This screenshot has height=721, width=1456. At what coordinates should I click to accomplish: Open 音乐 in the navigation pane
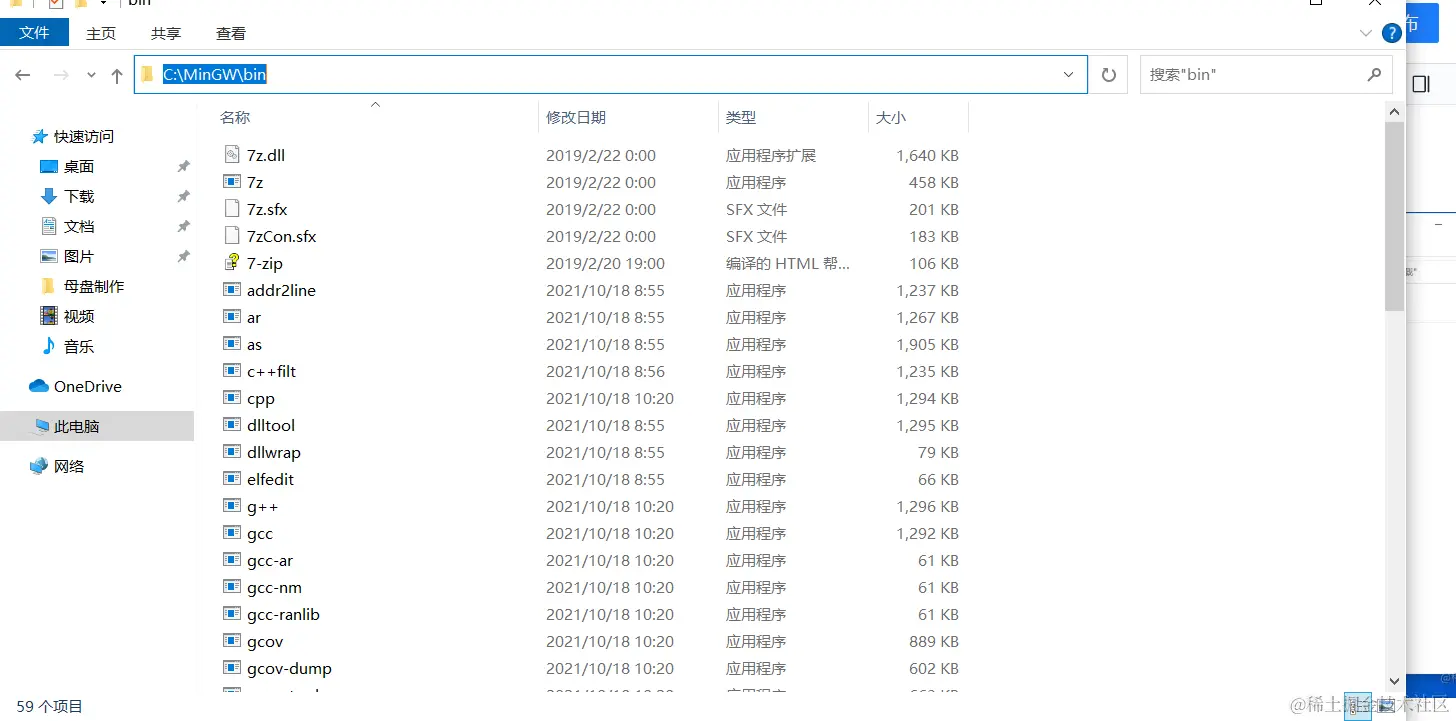(79, 346)
